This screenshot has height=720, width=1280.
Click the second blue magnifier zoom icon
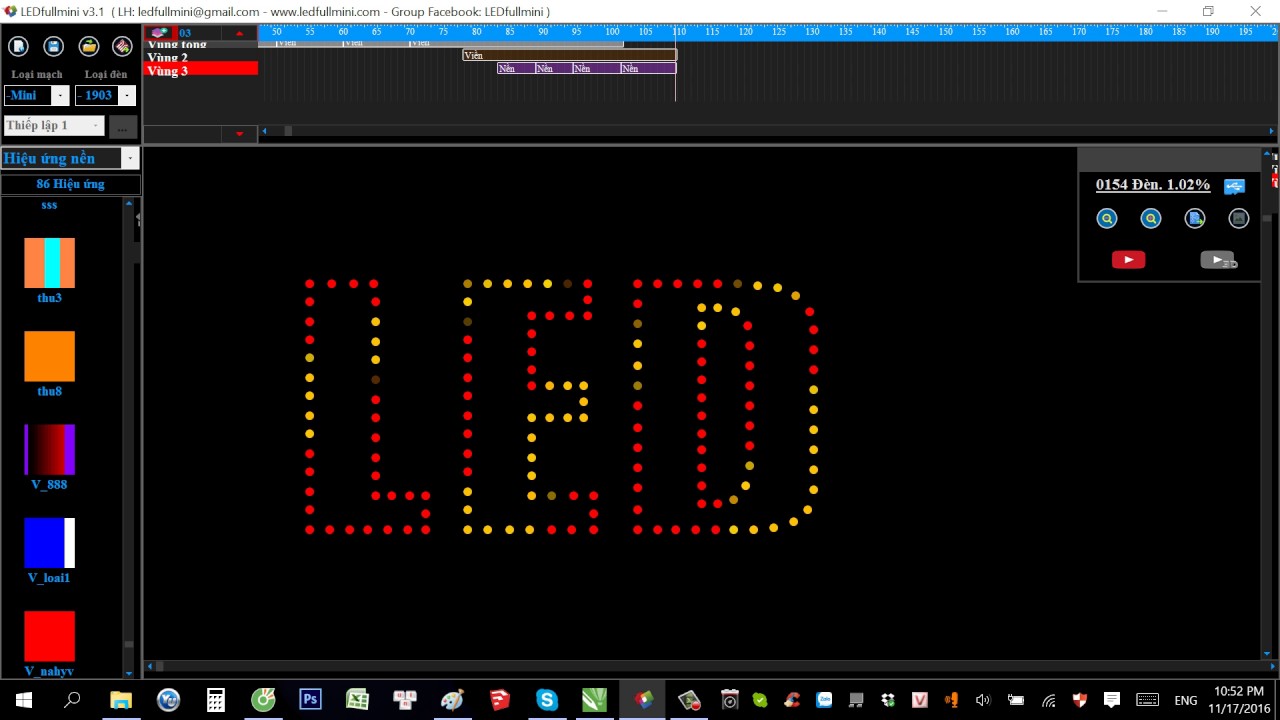(x=1151, y=218)
